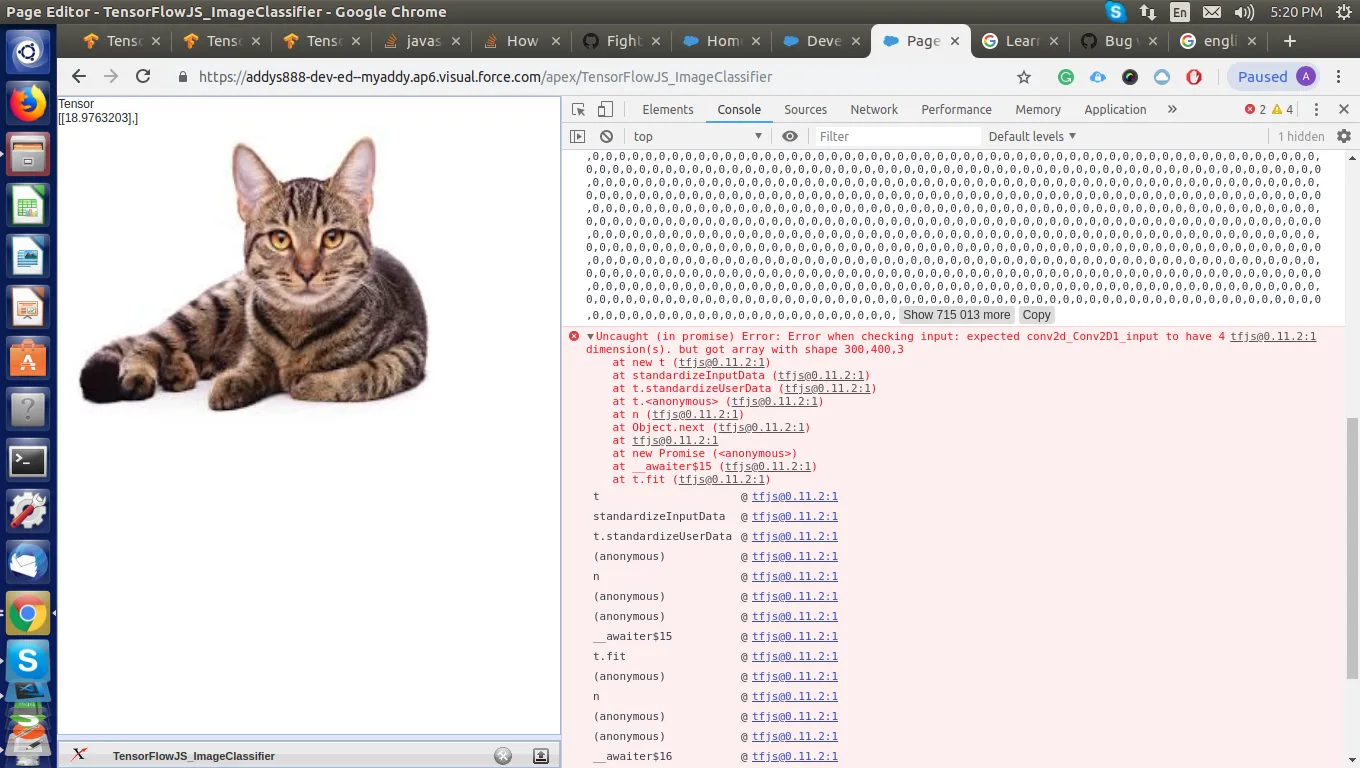The image size is (1360, 768).
Task: Close the active 'Page' tab
Action: 954,41
